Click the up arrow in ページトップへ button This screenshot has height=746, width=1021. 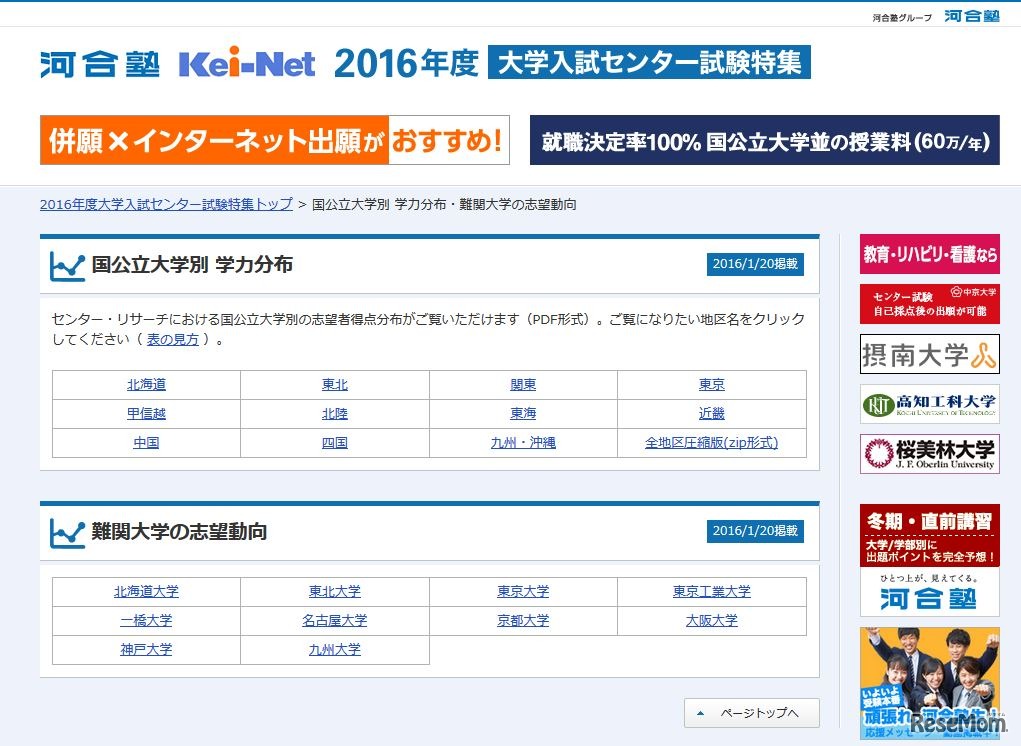pos(698,713)
